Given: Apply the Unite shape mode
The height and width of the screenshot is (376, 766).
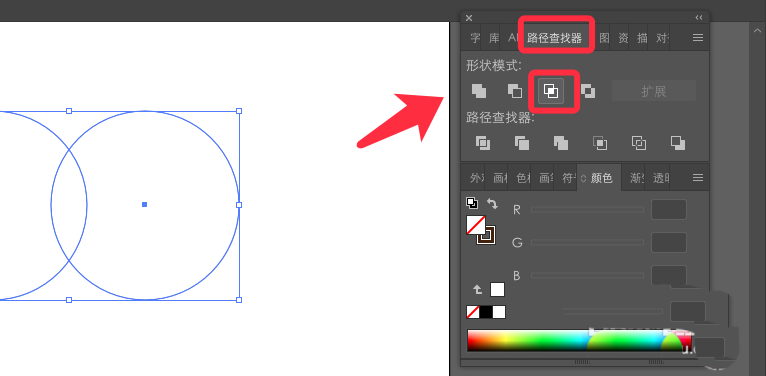Looking at the screenshot, I should pyautogui.click(x=479, y=91).
